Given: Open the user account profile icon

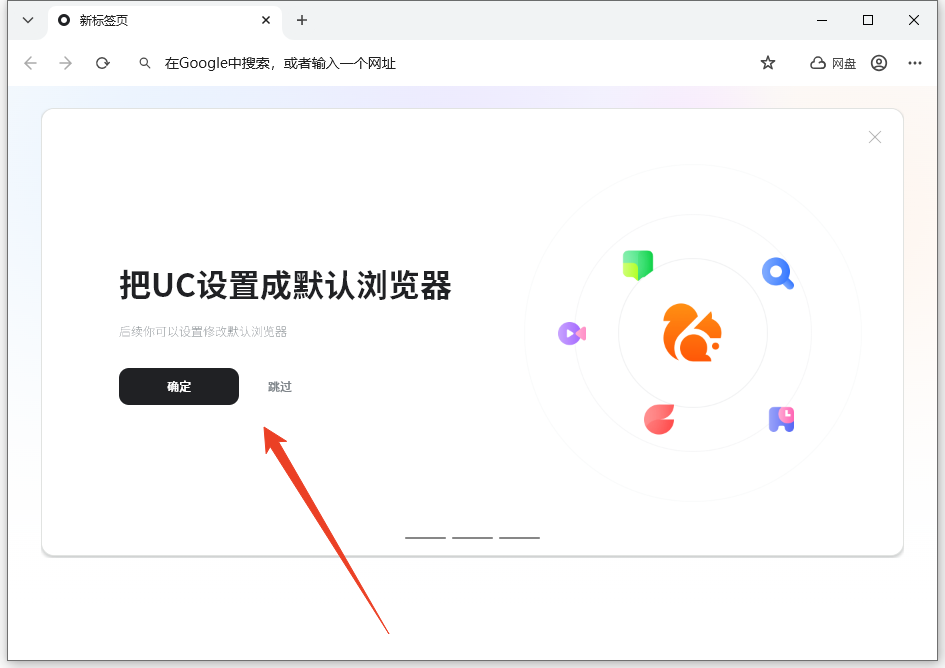Looking at the screenshot, I should (878, 62).
